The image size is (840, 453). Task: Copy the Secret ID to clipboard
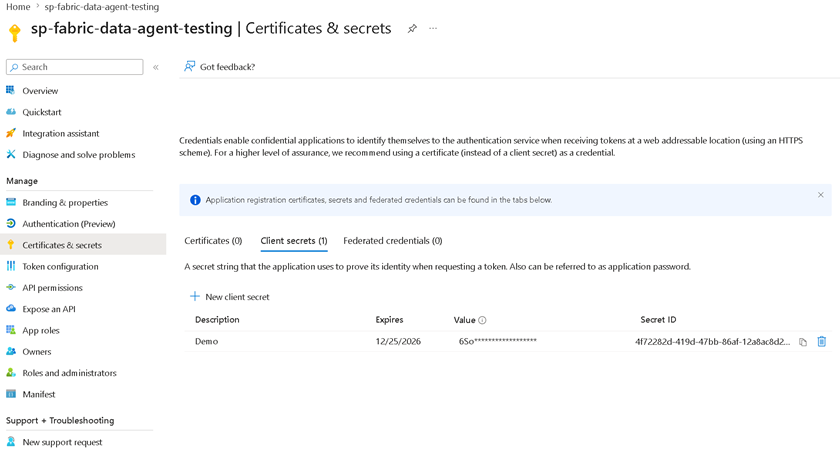802,342
